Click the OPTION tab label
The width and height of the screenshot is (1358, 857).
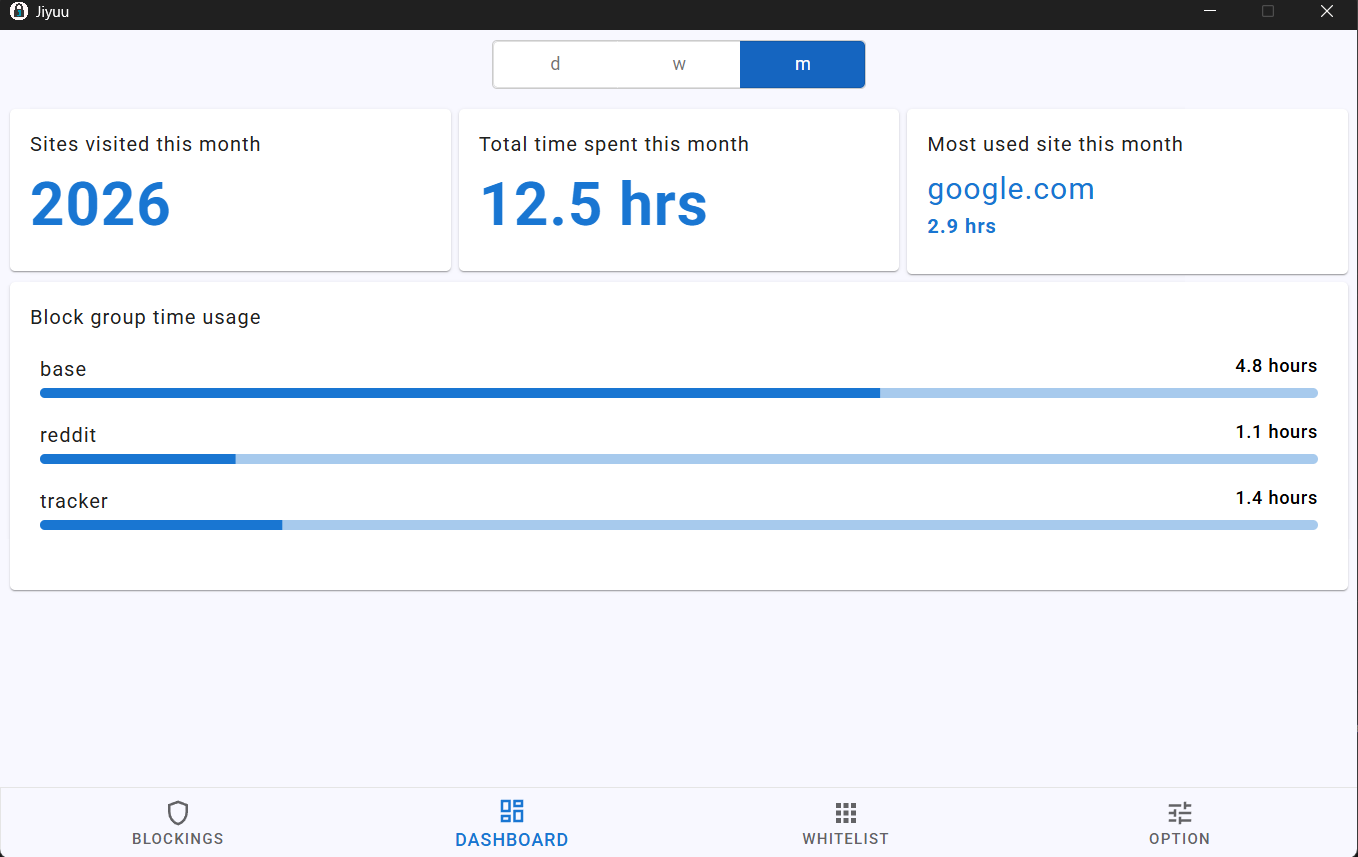click(x=1180, y=839)
